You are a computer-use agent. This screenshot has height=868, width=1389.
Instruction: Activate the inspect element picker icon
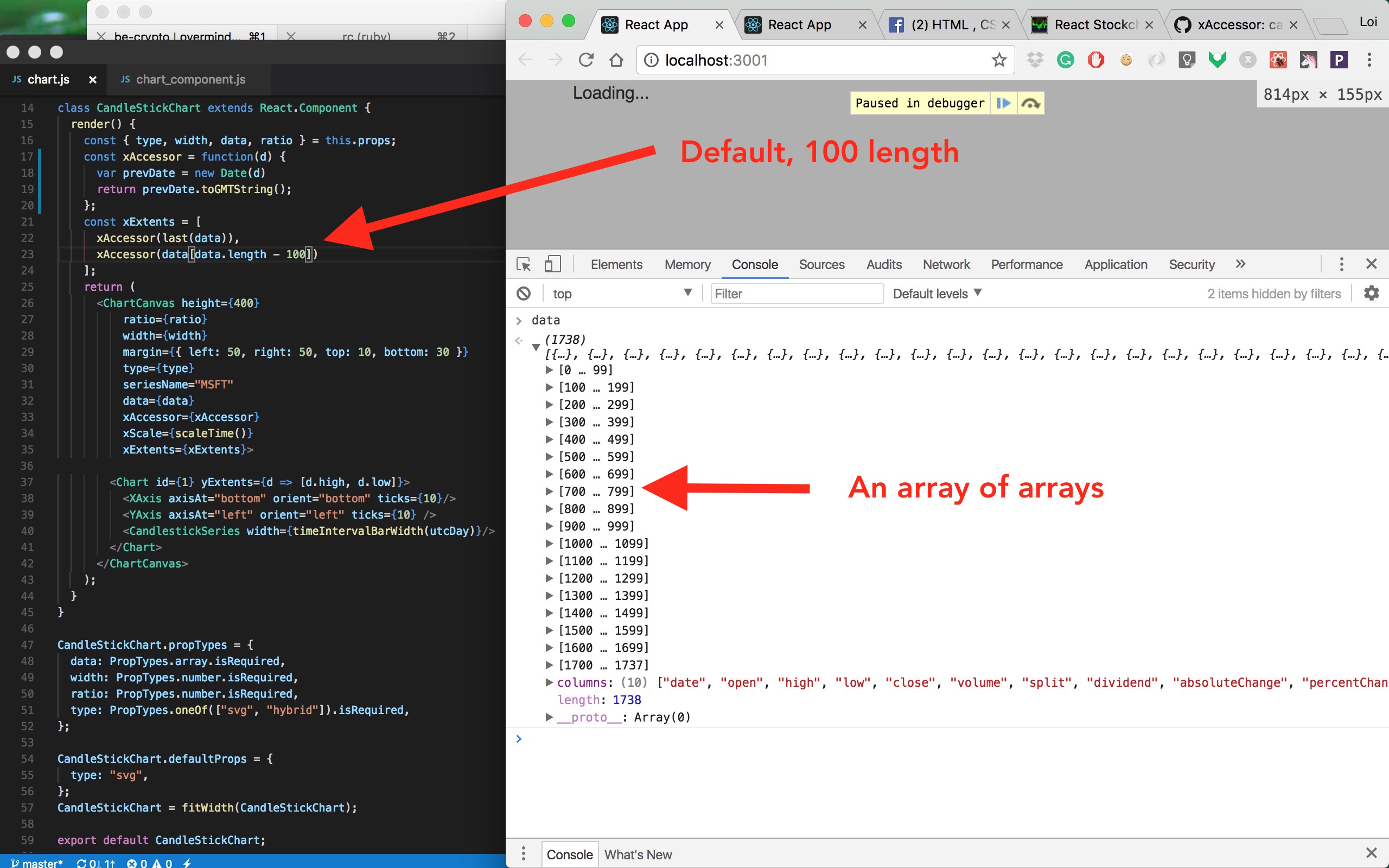click(524, 265)
